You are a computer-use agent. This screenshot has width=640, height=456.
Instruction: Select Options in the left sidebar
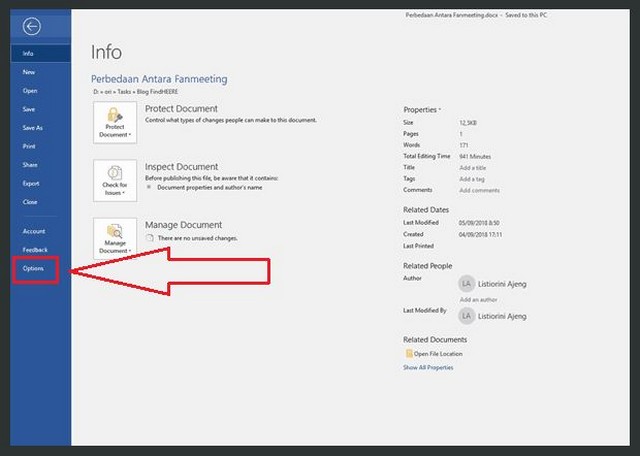tap(34, 270)
